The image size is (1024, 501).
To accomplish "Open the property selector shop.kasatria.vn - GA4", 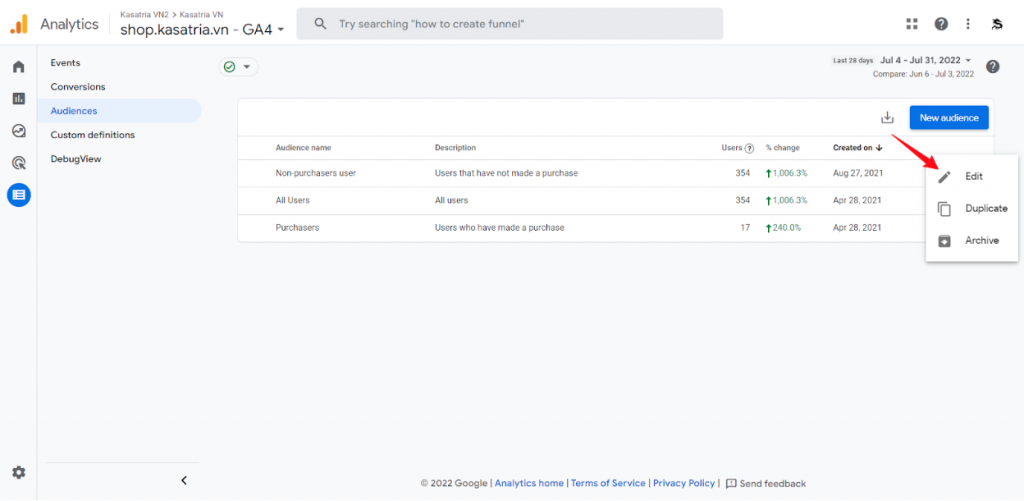I will point(202,29).
